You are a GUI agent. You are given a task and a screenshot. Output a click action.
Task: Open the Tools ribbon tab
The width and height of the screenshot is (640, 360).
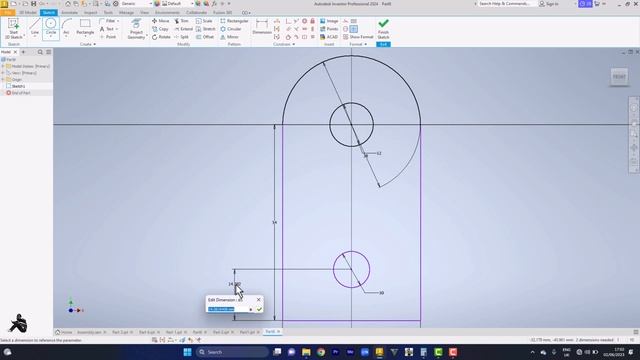108,13
